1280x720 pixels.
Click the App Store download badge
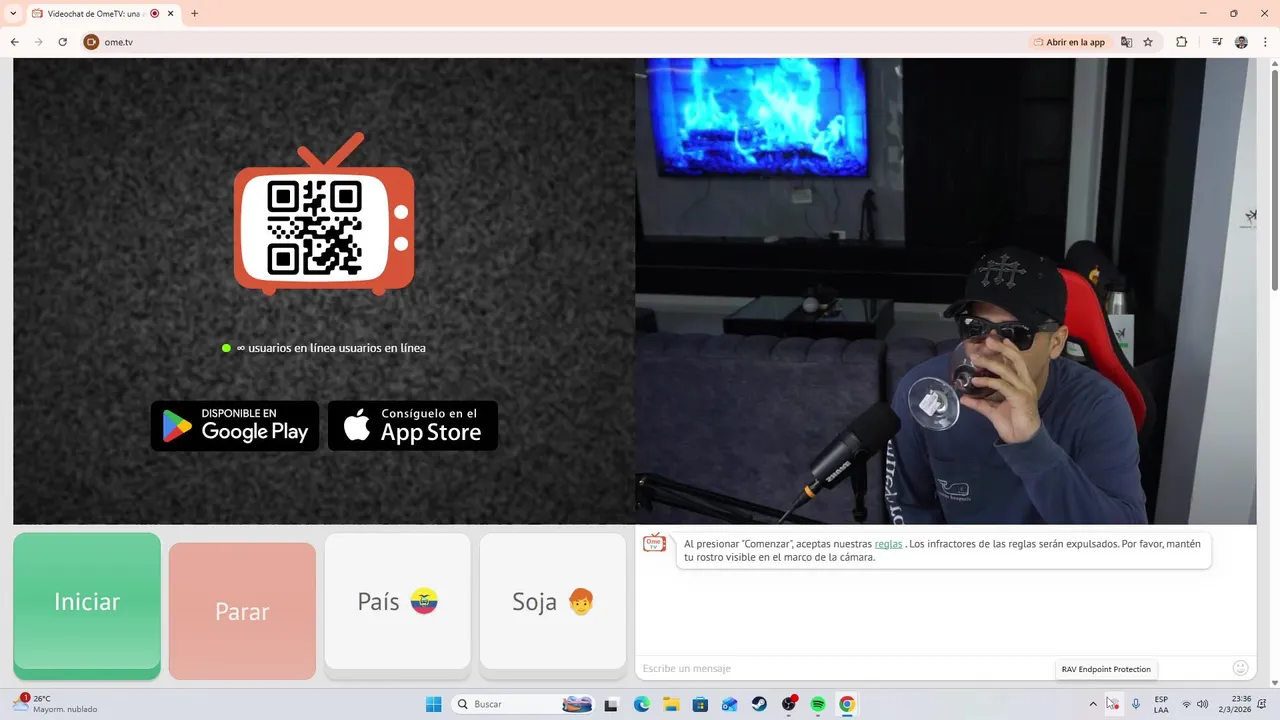pos(413,426)
